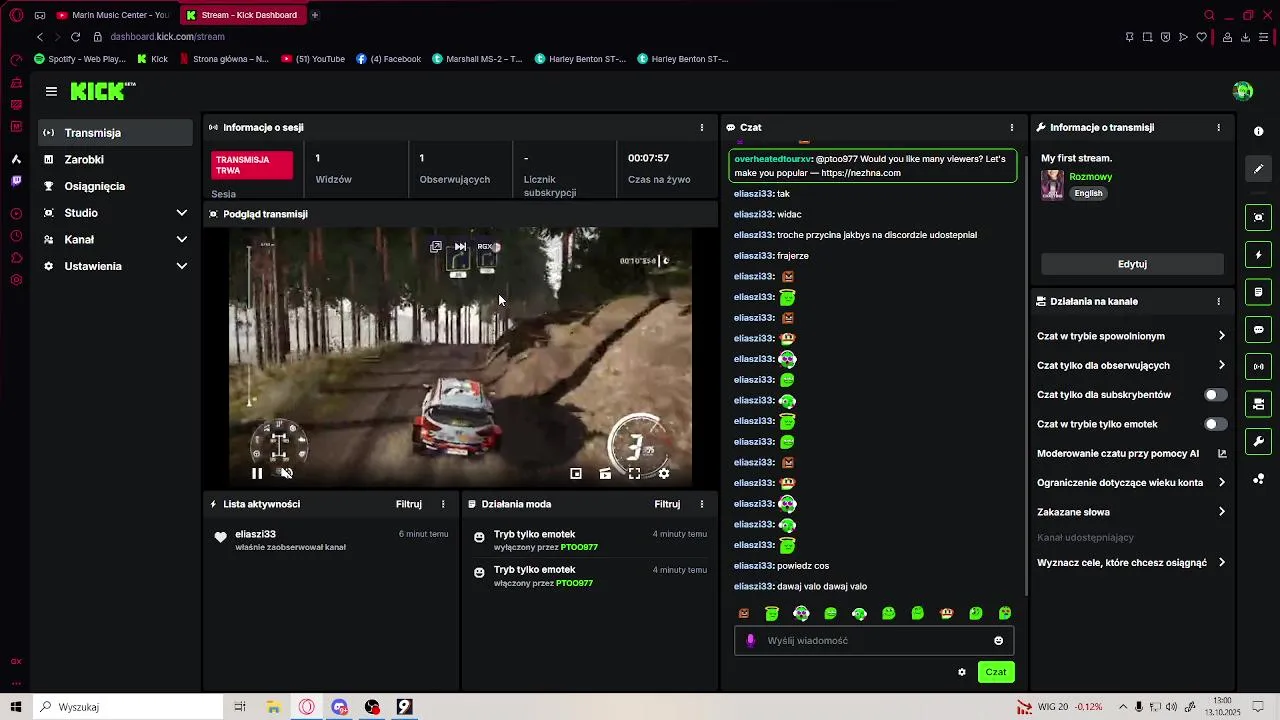The height and width of the screenshot is (720, 1280).
Task: Open the Facebook bookmark
Action: 389,59
